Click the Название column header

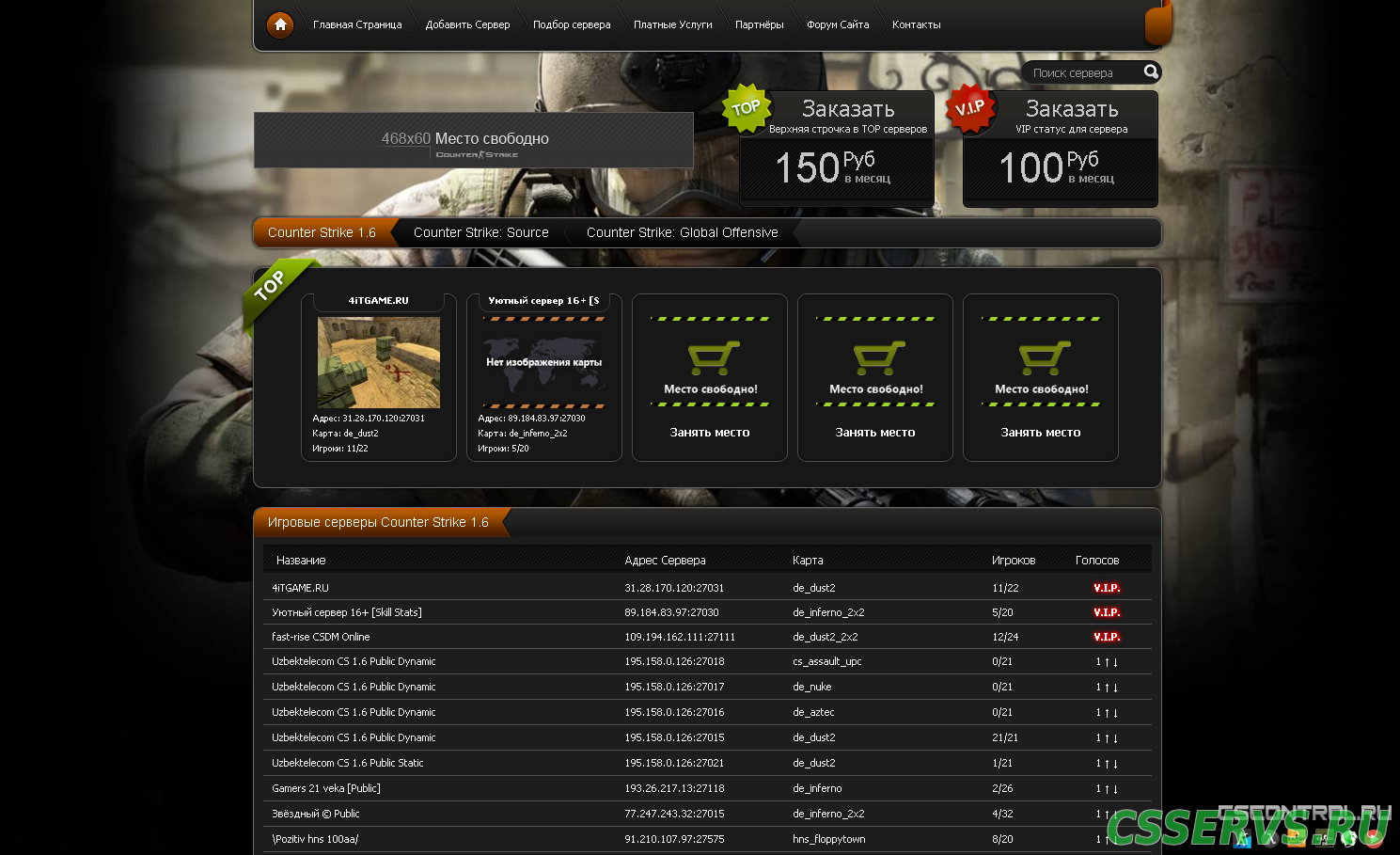tap(301, 561)
